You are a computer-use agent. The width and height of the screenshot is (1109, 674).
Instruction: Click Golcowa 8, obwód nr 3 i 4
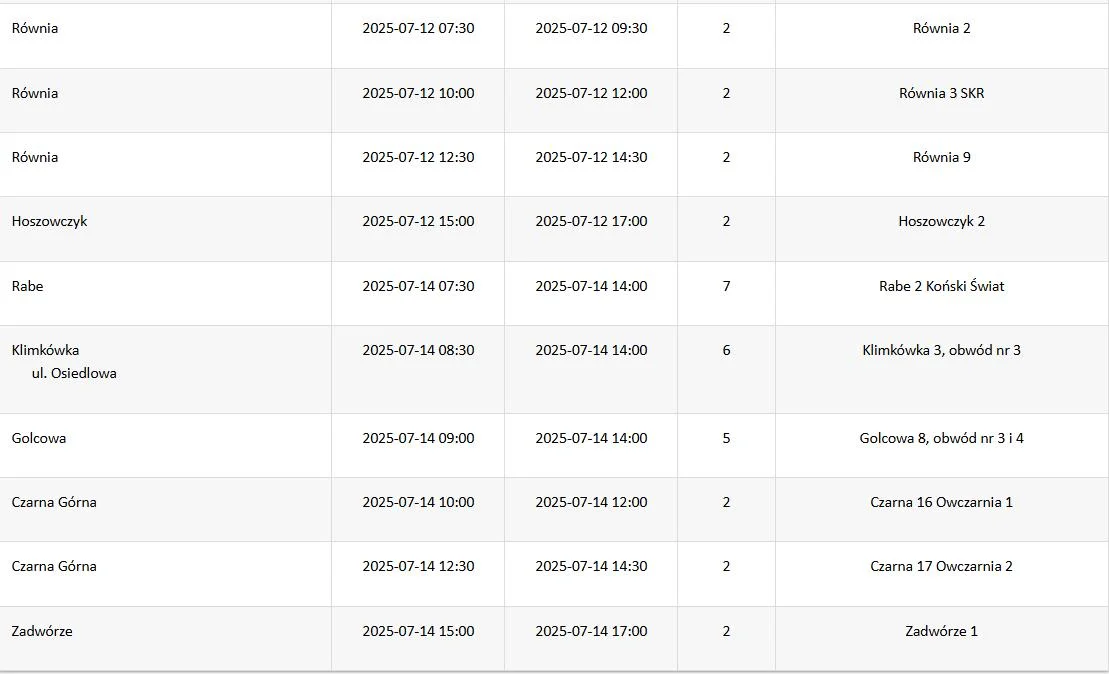[x=941, y=438]
